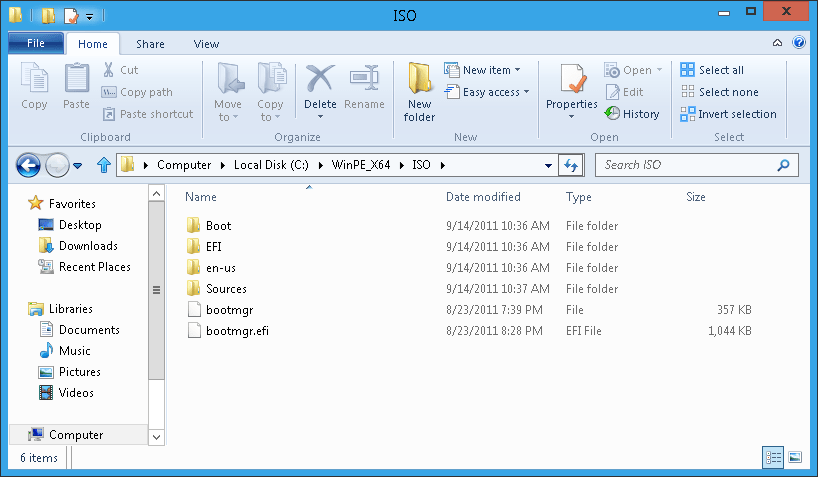Sort by the Type column header

pos(579,197)
